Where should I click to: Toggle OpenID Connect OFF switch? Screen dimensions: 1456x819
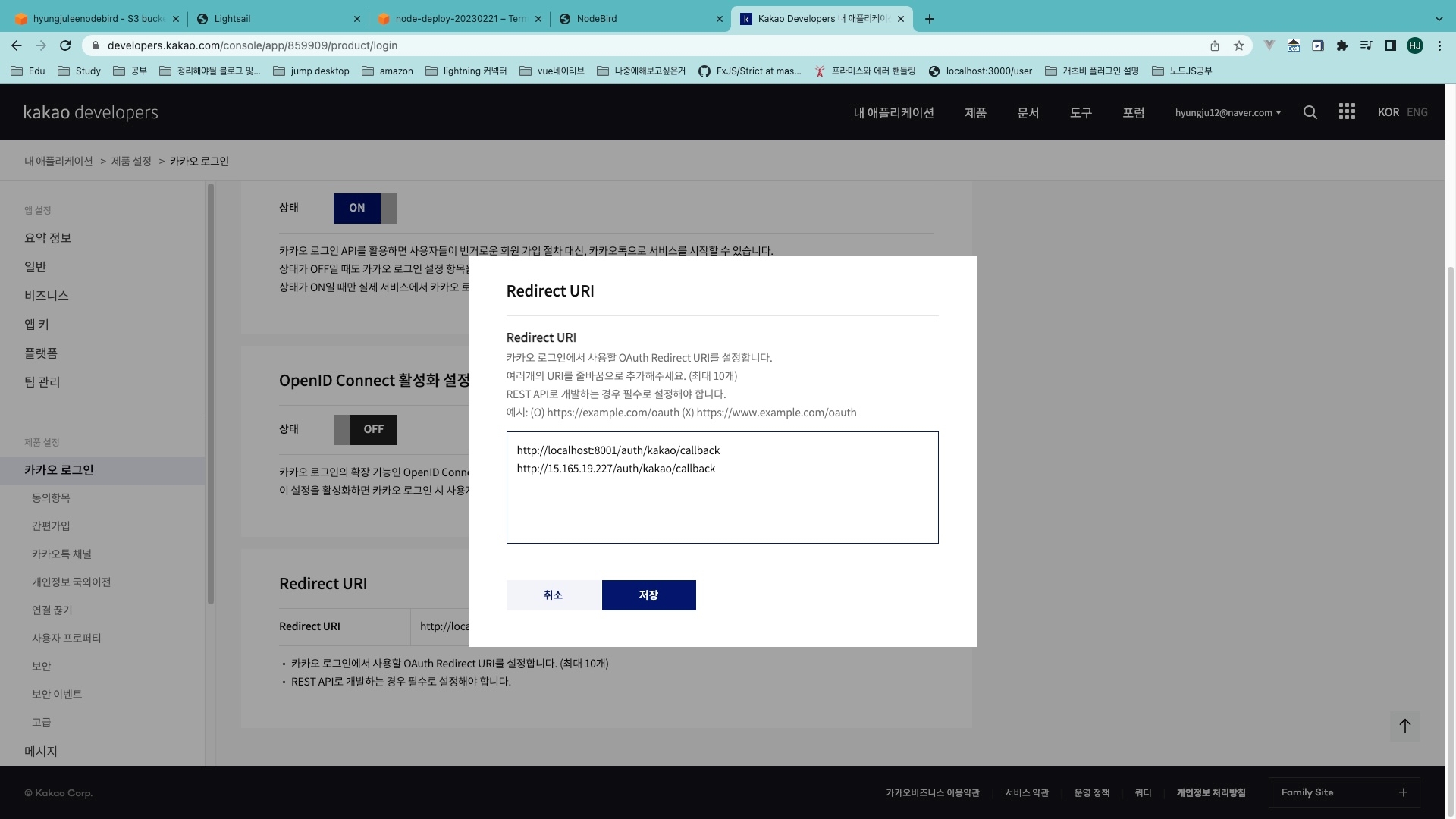point(365,429)
